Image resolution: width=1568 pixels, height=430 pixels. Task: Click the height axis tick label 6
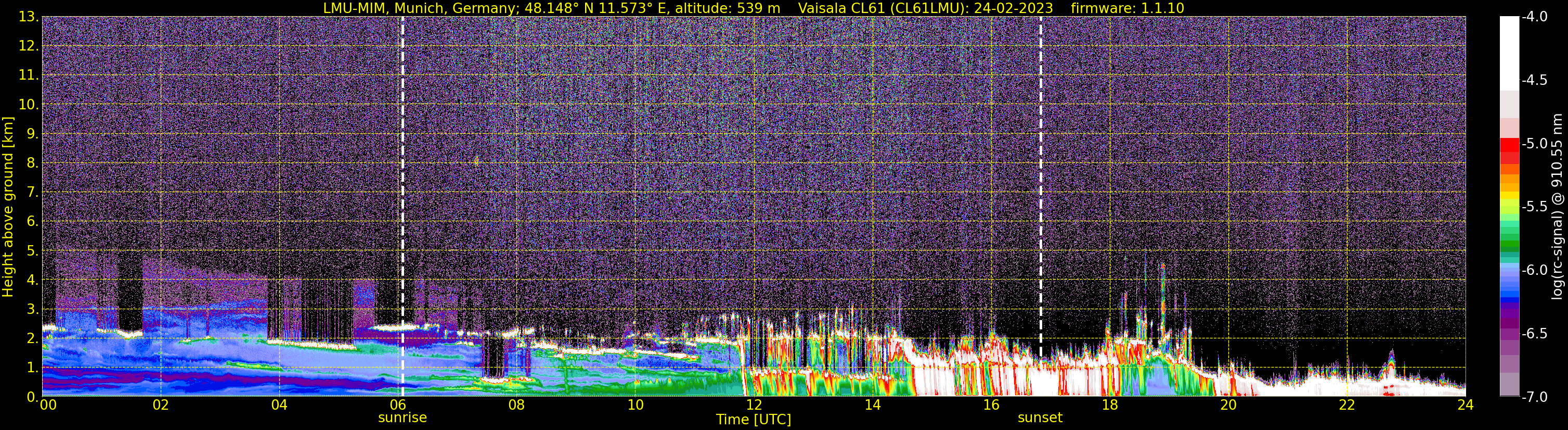click(32, 222)
